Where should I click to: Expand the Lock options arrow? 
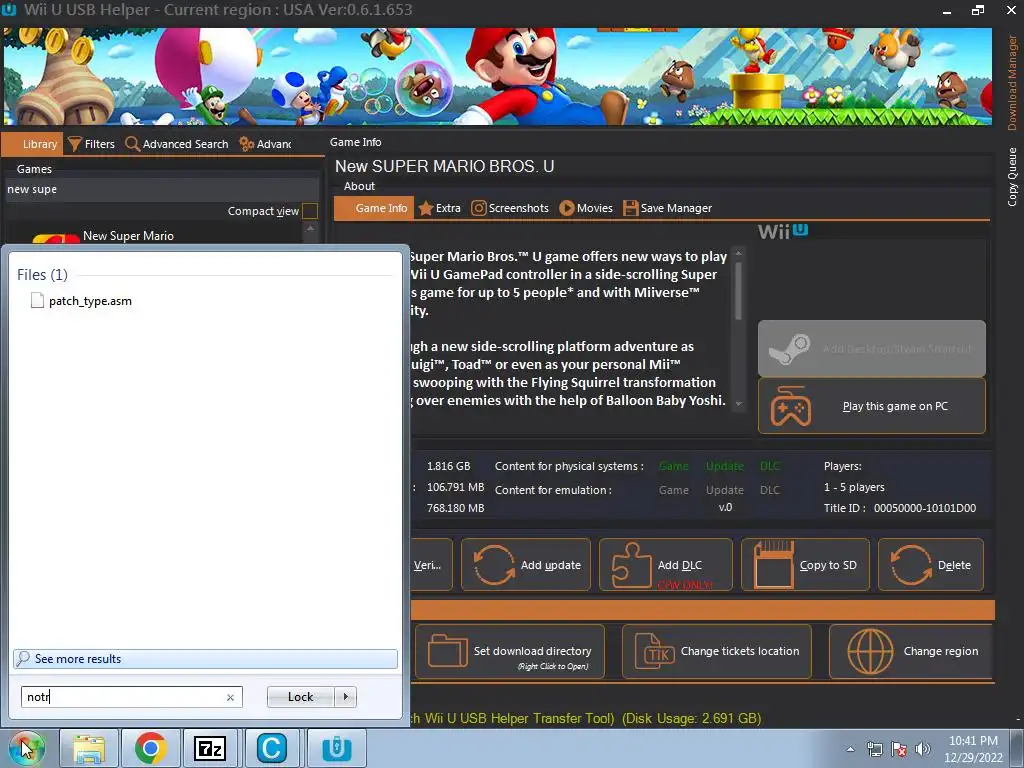coord(345,697)
